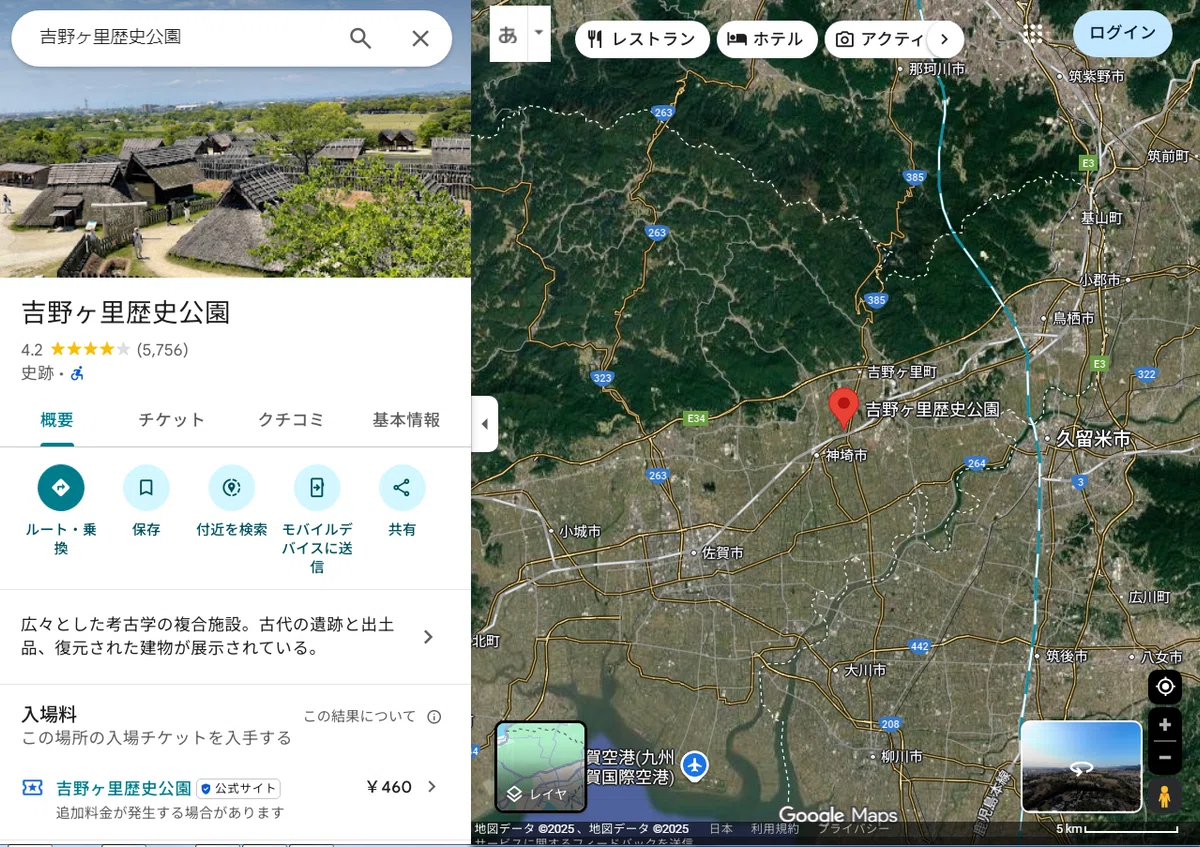Zoom out with the minus button
This screenshot has height=847, width=1200.
[x=1165, y=757]
